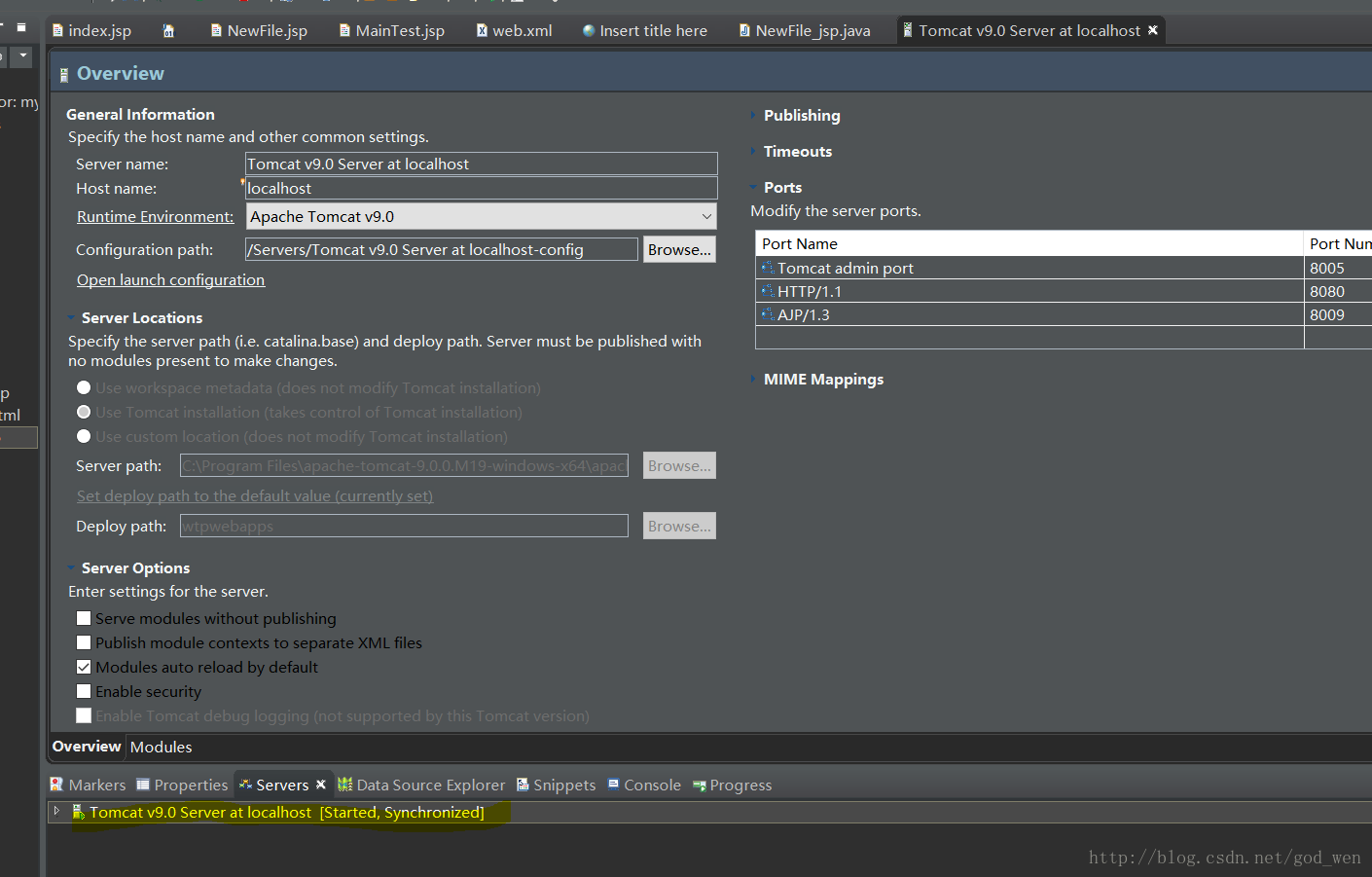1372x877 pixels.
Task: Click Browse next to Deploy path
Action: [679, 526]
